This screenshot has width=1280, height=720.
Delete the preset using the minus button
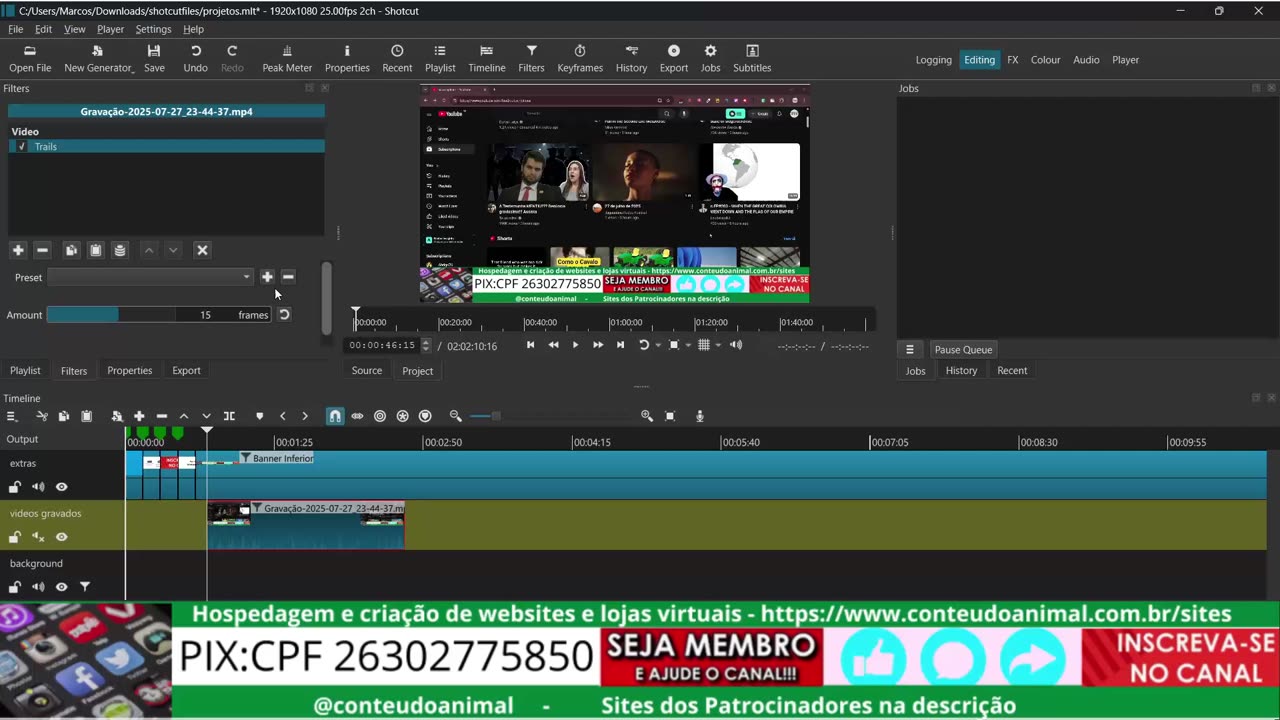[x=288, y=277]
